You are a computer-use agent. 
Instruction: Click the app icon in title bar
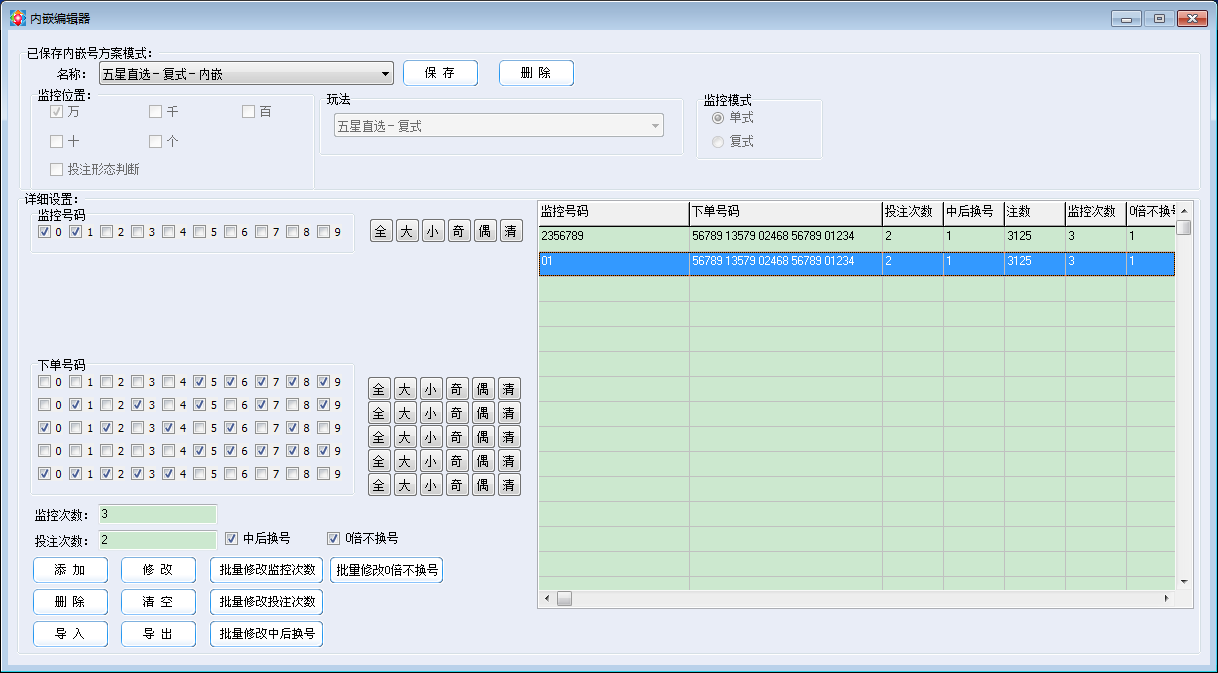click(17, 18)
